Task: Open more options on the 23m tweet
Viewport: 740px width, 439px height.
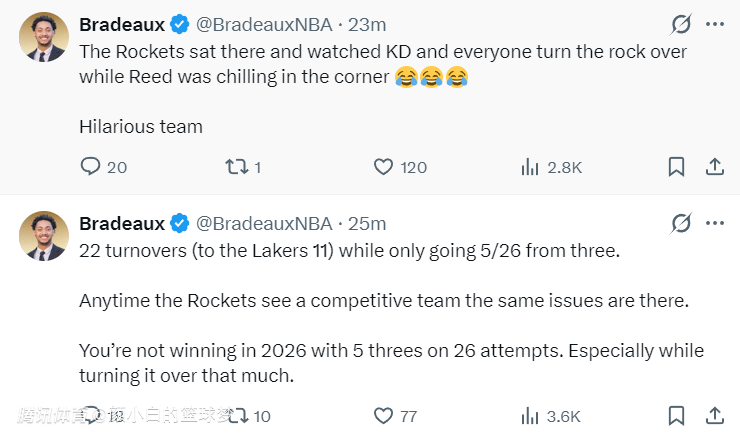Action: point(715,24)
